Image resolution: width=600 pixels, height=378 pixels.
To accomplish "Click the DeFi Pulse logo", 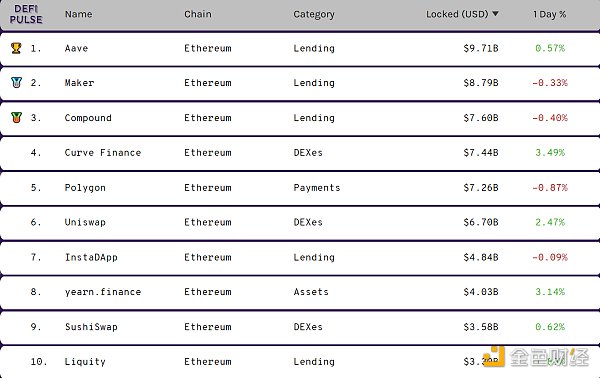I will pyautogui.click(x=26, y=14).
